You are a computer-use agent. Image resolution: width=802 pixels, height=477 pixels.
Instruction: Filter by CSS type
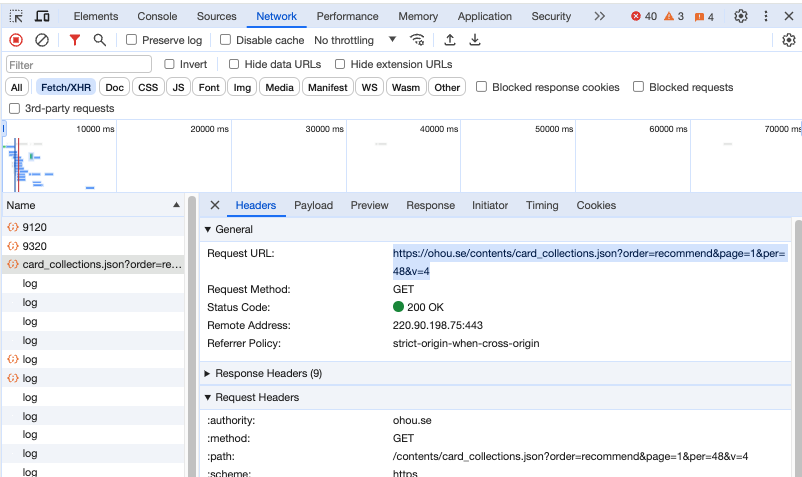[148, 87]
